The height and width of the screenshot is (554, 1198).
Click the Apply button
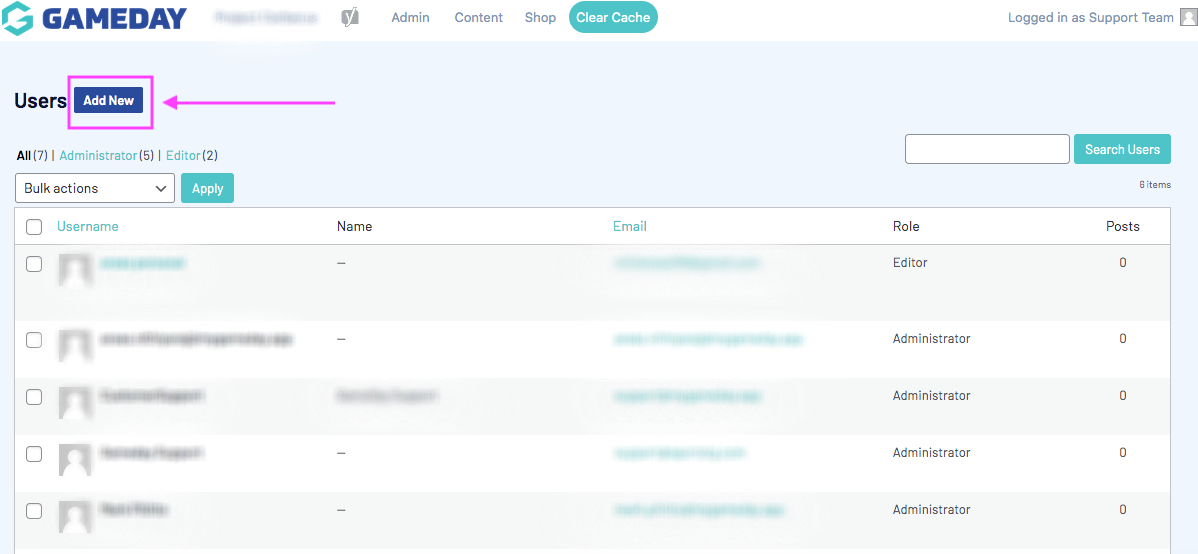click(207, 188)
